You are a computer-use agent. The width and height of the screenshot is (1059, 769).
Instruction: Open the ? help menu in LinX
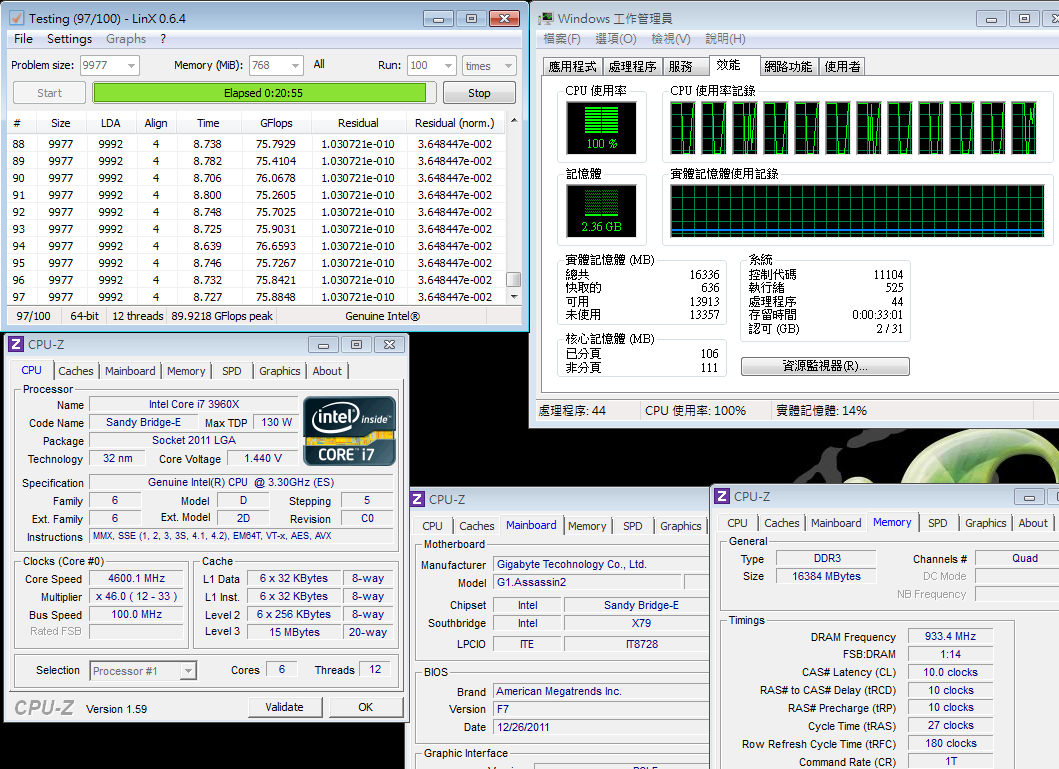(163, 38)
